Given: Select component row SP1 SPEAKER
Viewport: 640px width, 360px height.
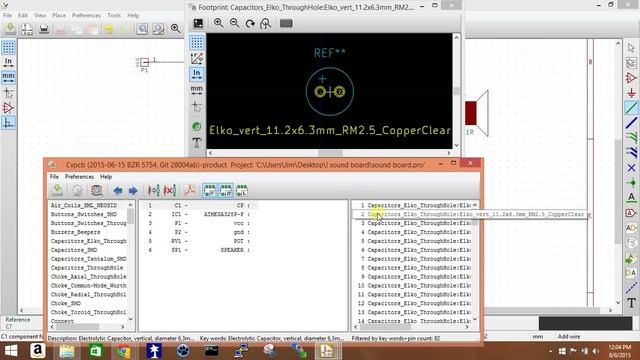Looking at the screenshot, I should [x=199, y=250].
